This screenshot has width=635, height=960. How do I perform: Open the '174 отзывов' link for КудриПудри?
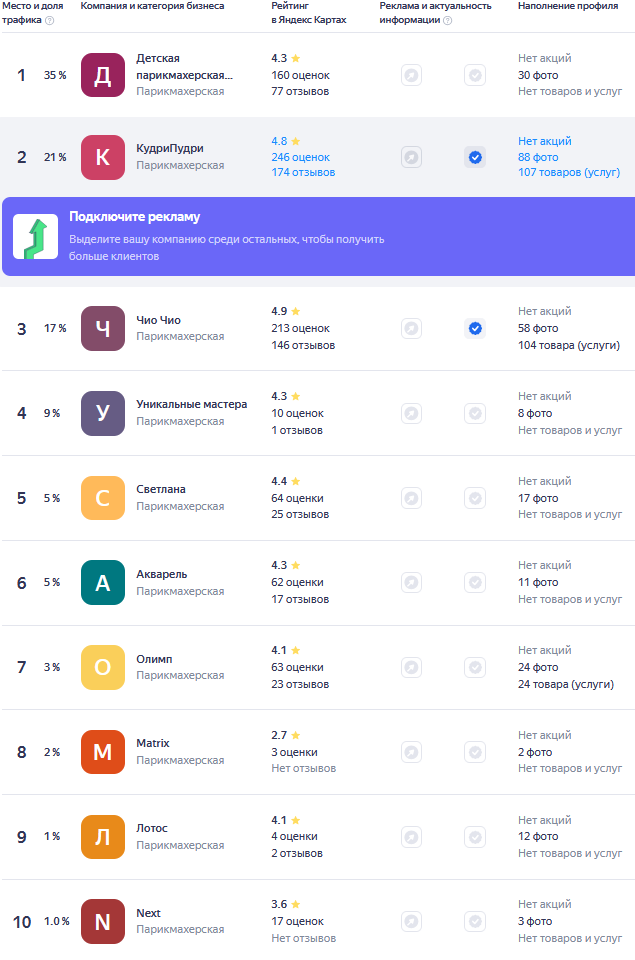click(x=303, y=173)
